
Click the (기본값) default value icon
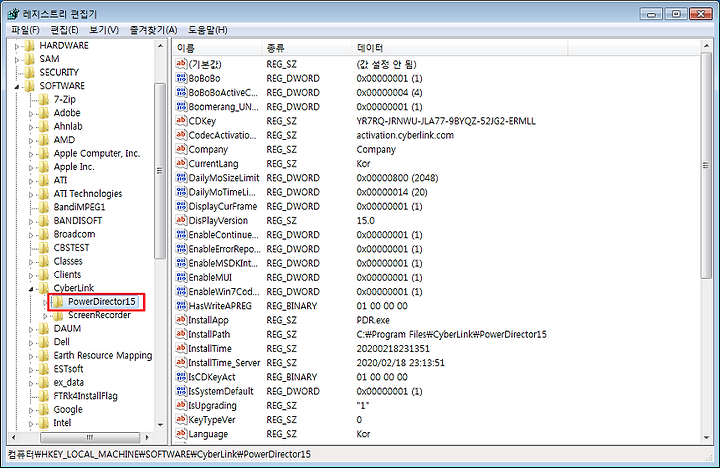tap(181, 64)
